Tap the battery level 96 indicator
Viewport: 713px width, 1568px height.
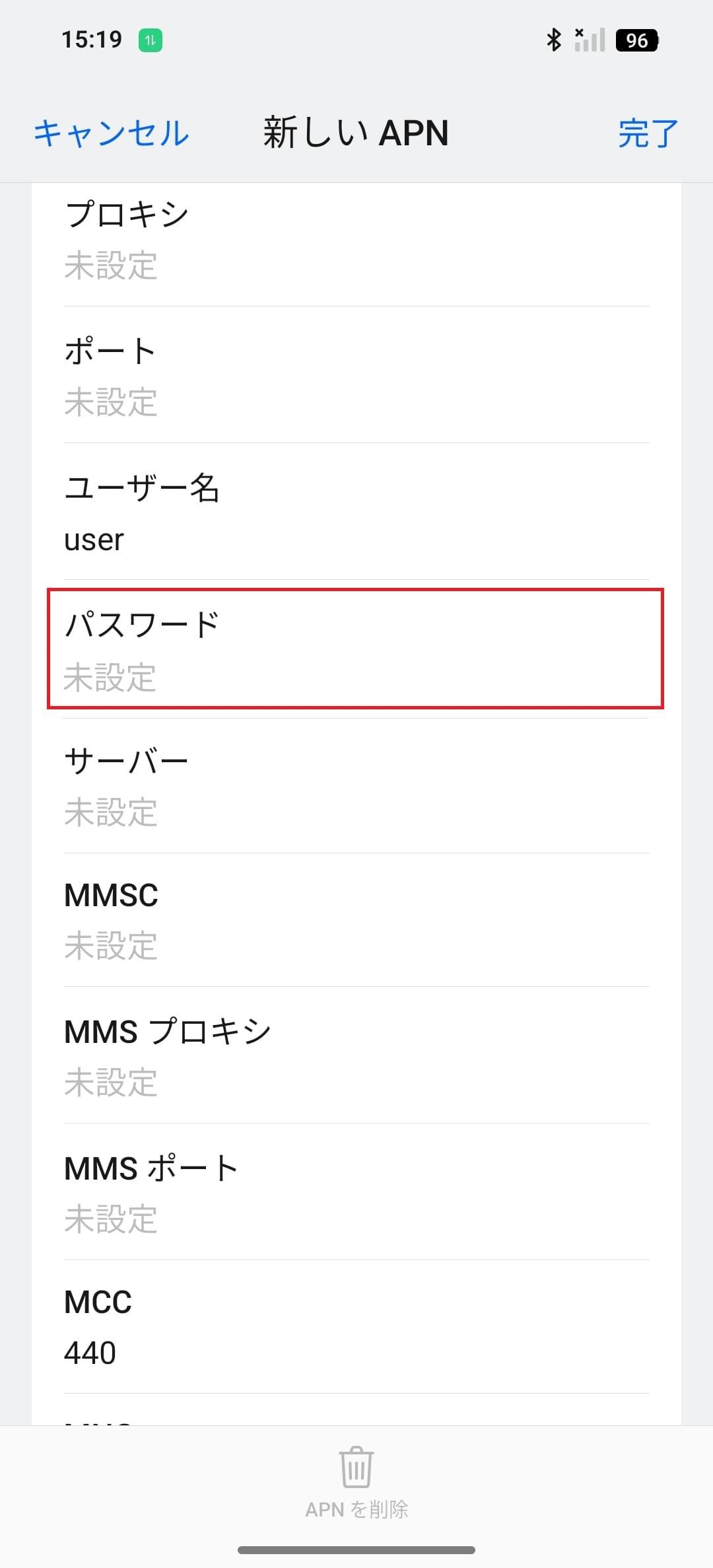point(637,40)
